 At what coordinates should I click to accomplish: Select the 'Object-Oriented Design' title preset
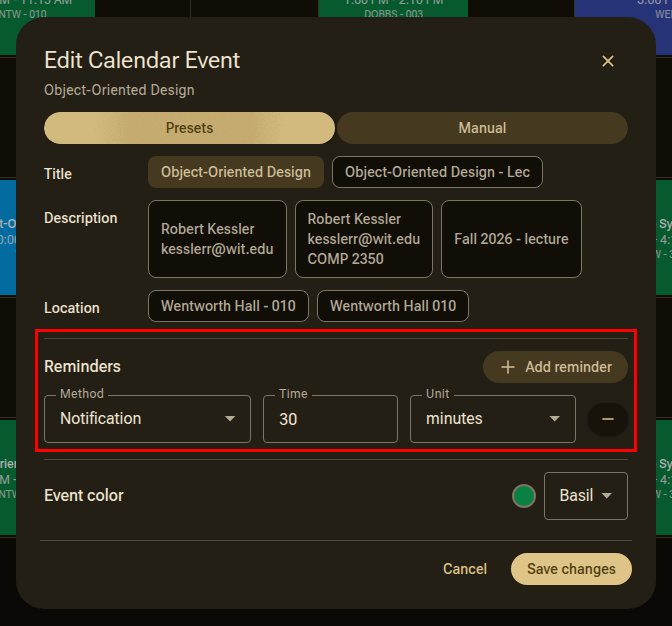click(x=236, y=172)
